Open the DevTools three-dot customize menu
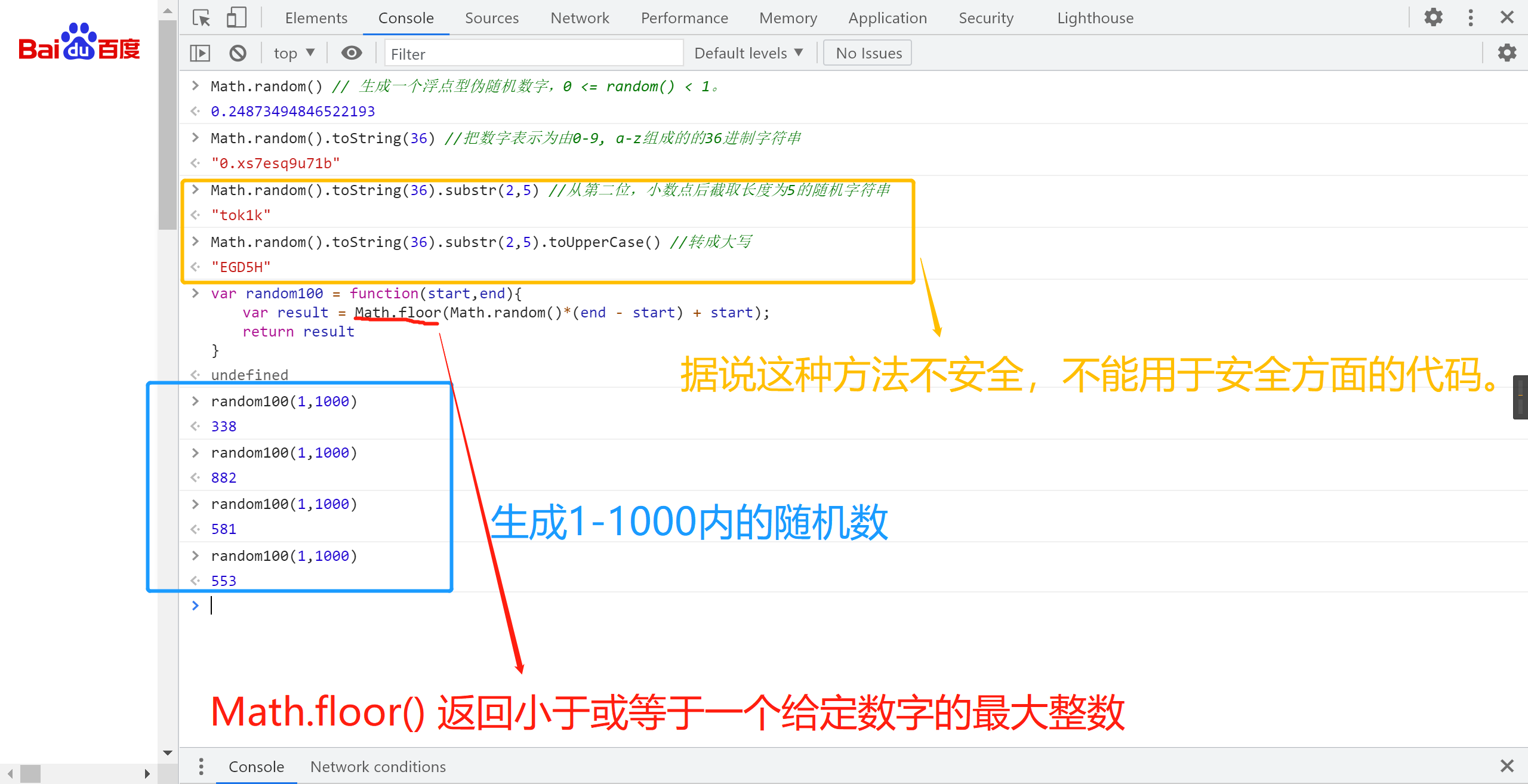 click(x=1471, y=18)
